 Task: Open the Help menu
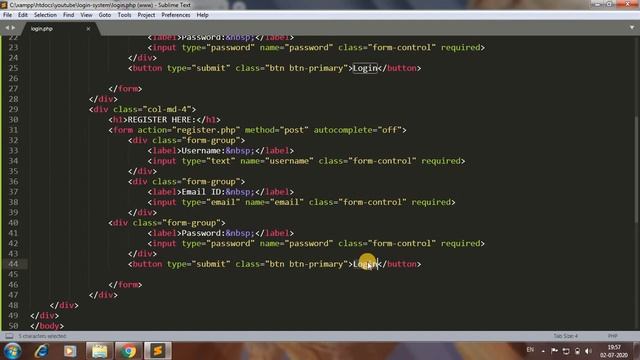pyautogui.click(x=202, y=15)
